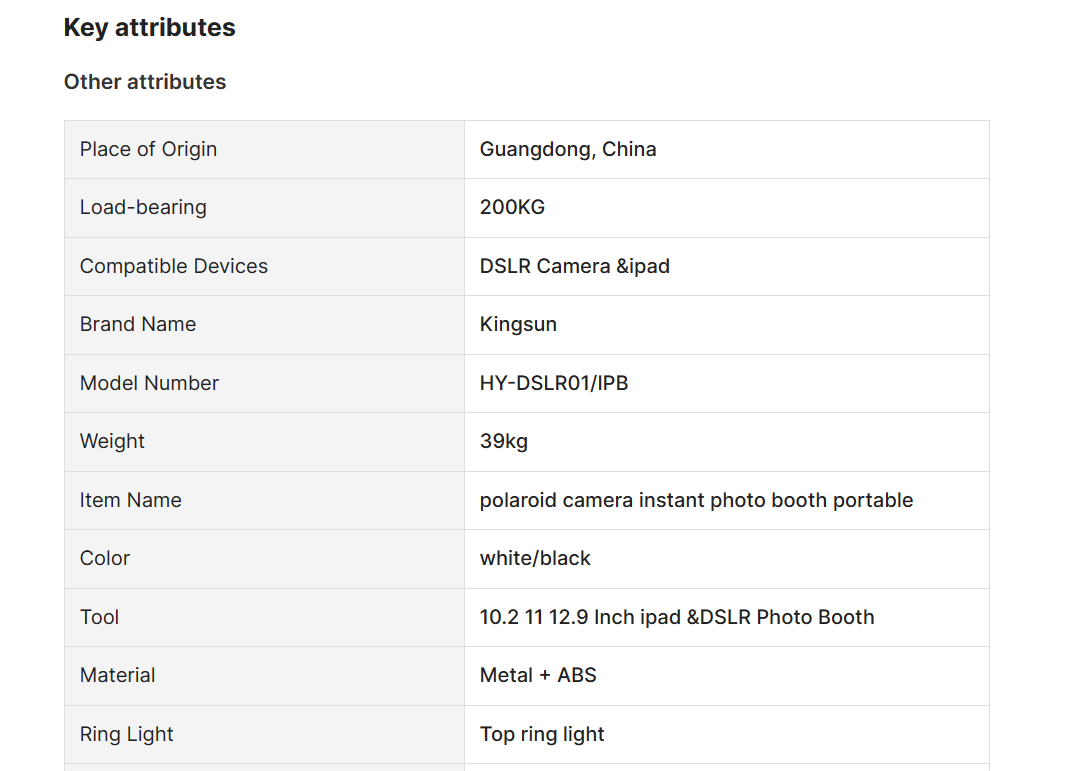Click the 200KG value cell
This screenshot has width=1072, height=771.
pos(727,208)
